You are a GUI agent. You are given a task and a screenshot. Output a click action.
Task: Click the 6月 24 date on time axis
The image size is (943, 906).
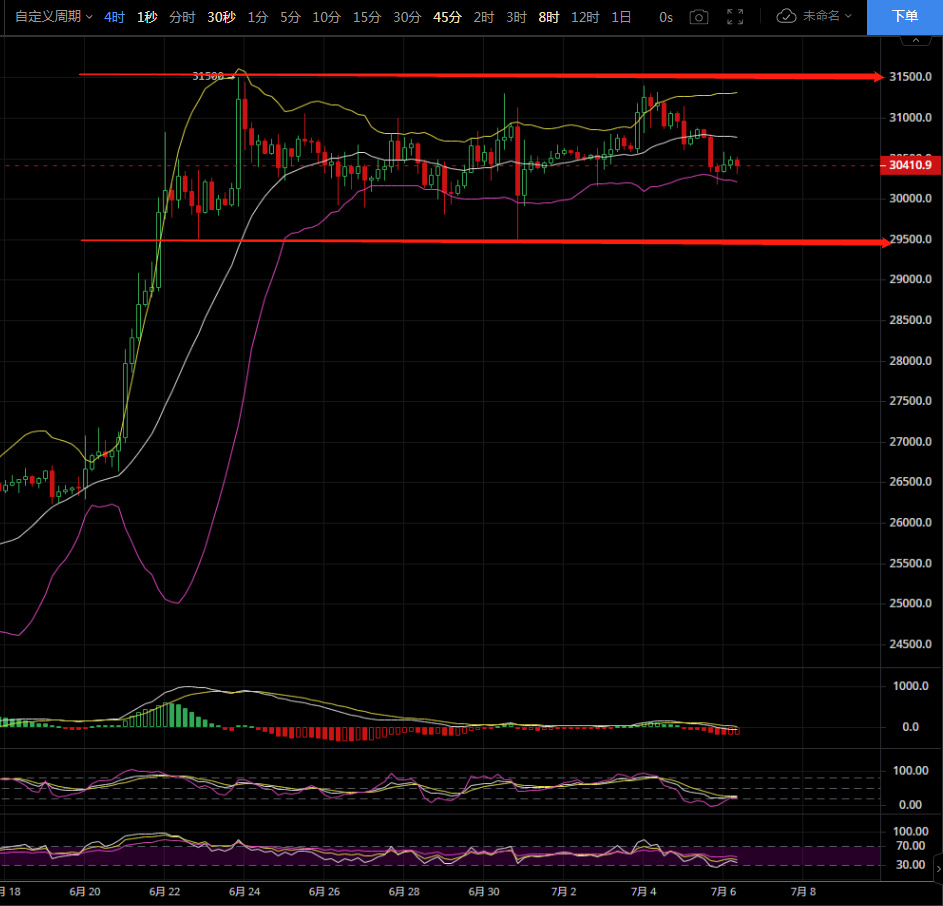(x=244, y=891)
